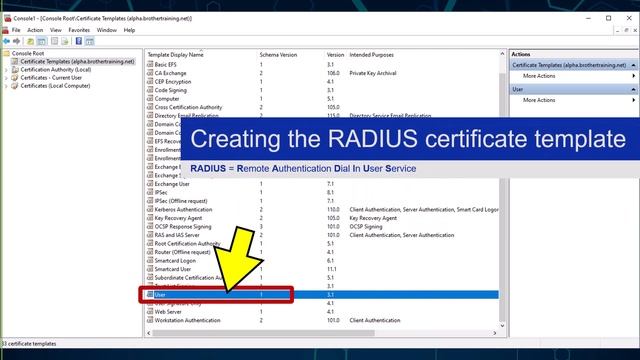Click the horizontal scroll-right arrow button

click(495, 333)
